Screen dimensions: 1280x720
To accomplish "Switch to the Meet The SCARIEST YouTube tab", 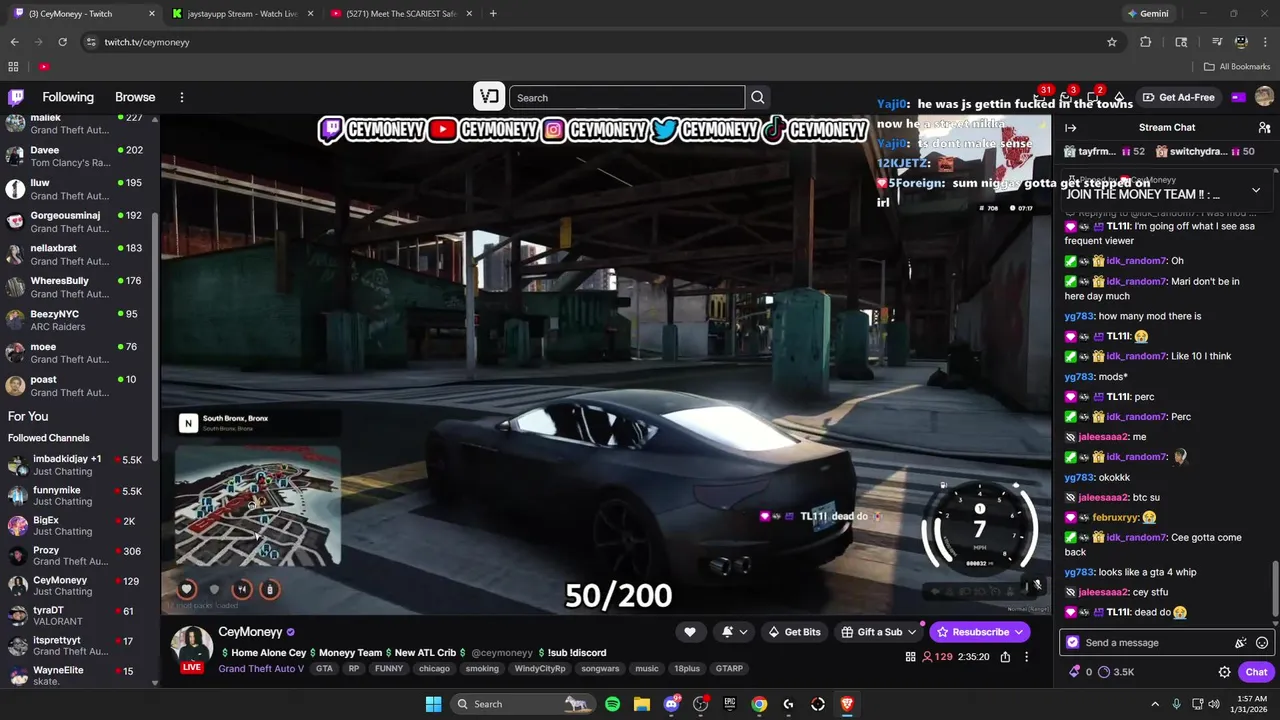I will tap(400, 14).
